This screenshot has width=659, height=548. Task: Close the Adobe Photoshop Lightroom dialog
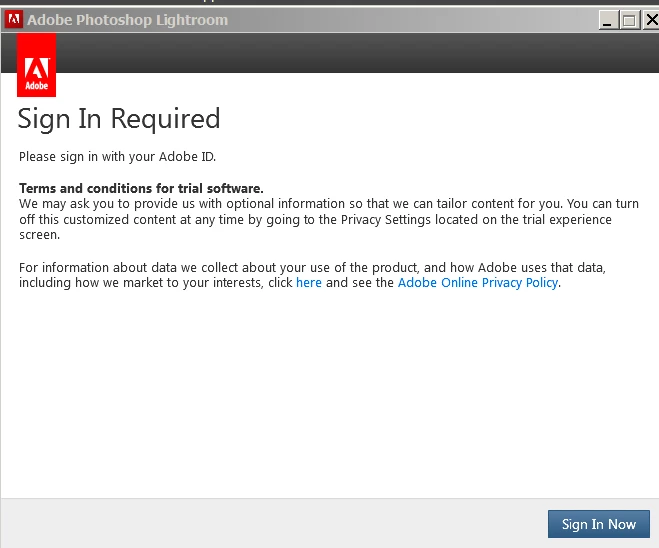(x=651, y=20)
